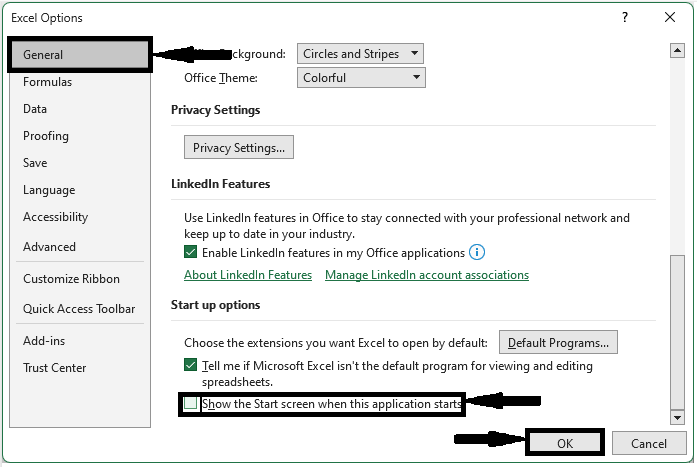The height and width of the screenshot is (467, 697).
Task: Open the Proofing options
Action: pyautogui.click(x=46, y=136)
